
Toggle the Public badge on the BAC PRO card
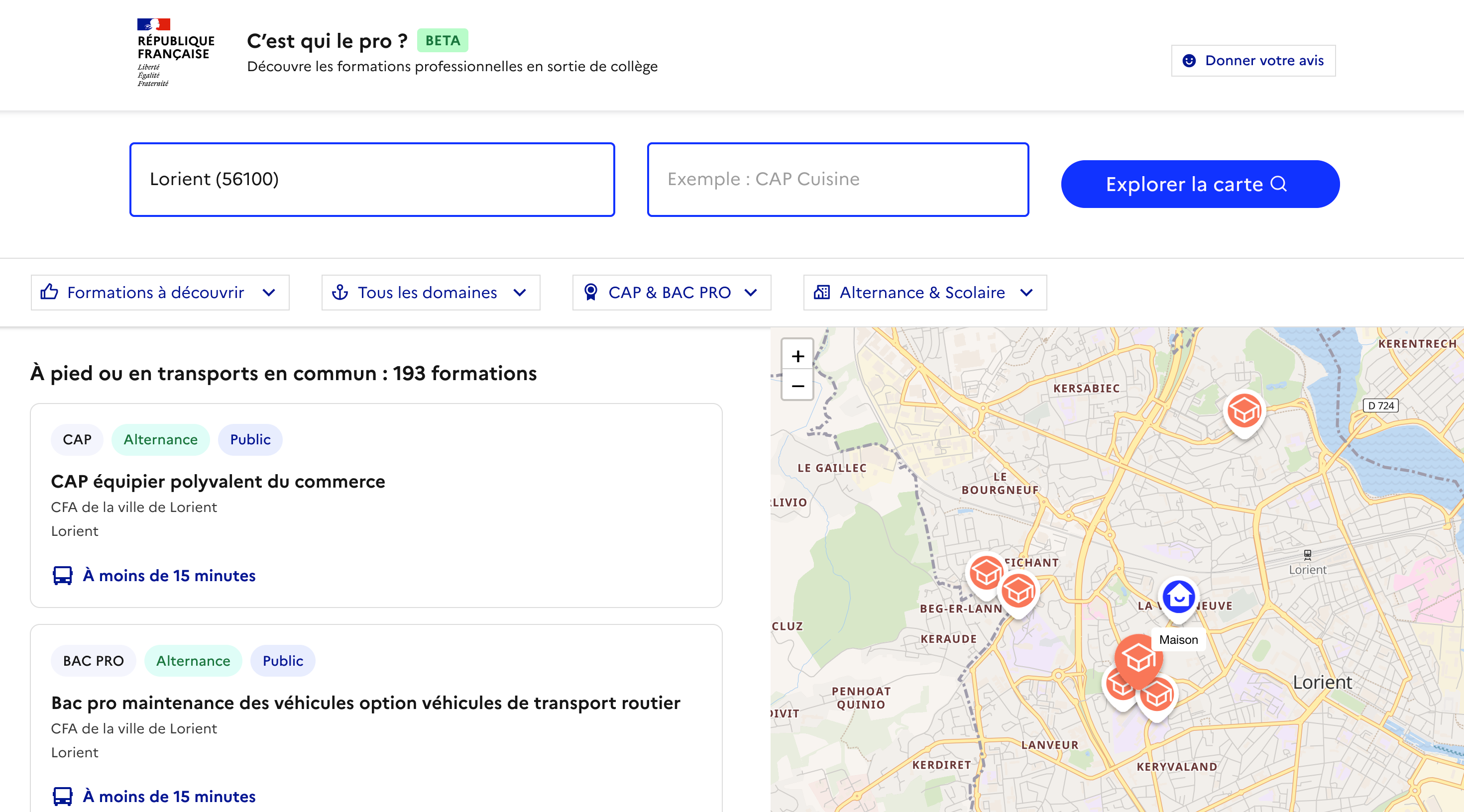coord(282,661)
